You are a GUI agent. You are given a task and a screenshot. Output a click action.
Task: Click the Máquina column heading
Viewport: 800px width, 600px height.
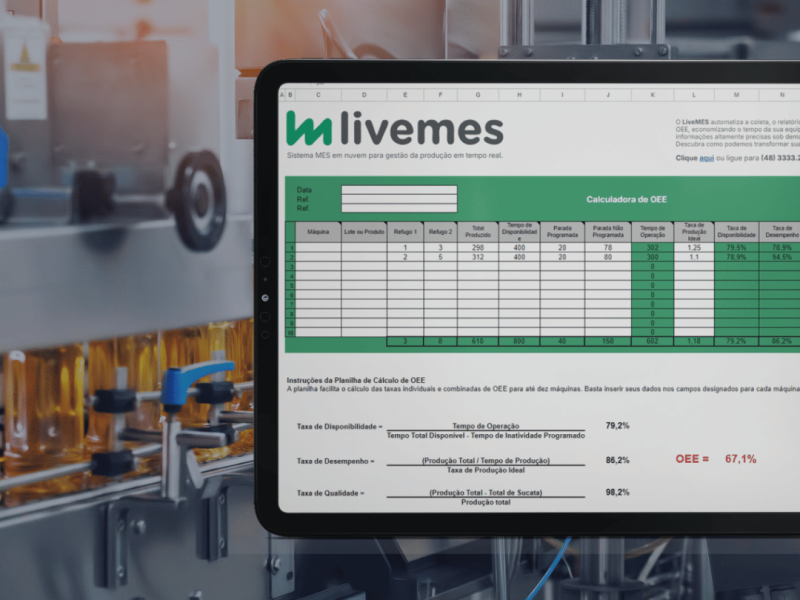[318, 232]
